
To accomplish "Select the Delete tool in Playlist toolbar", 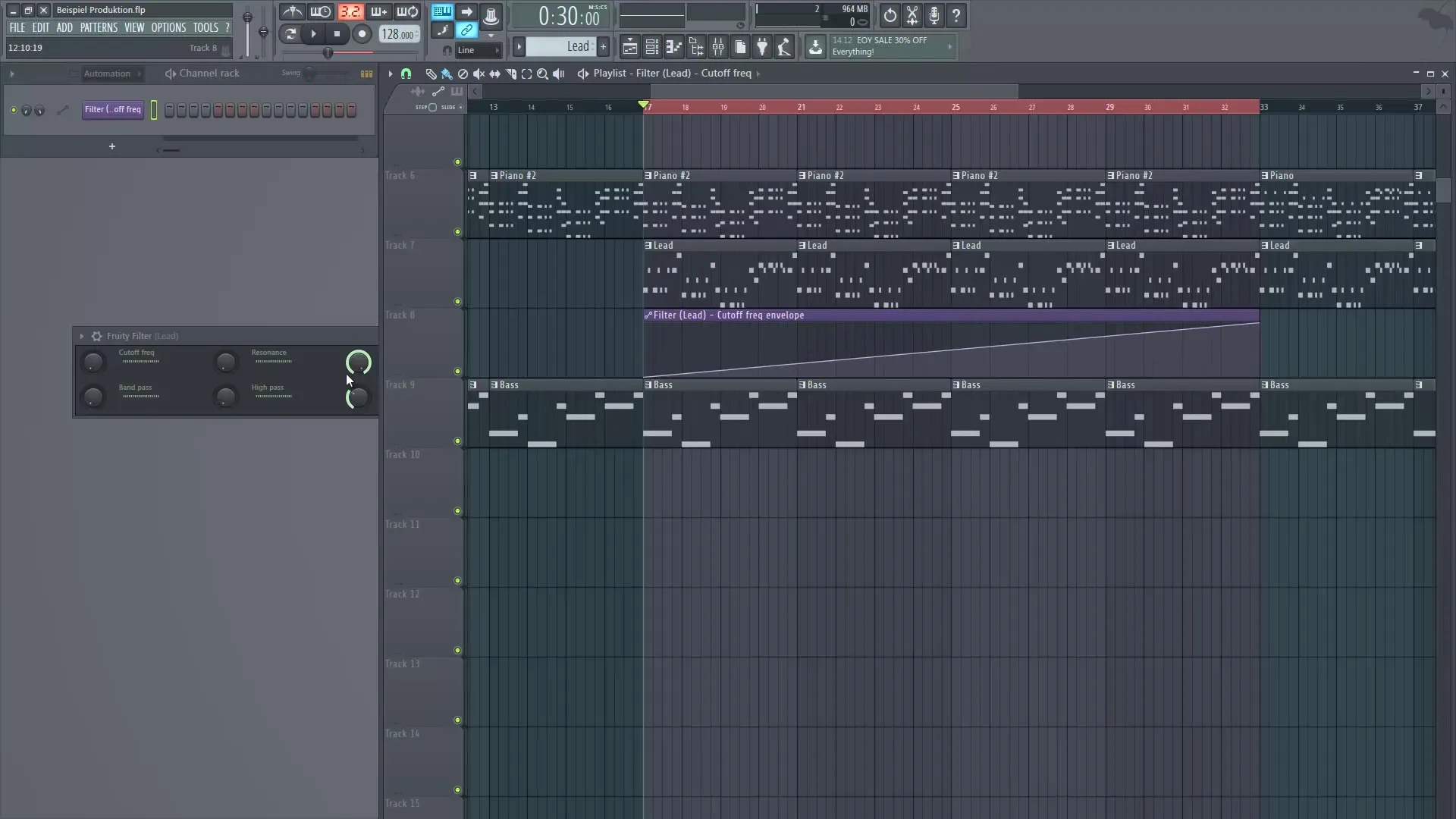I will click(463, 74).
